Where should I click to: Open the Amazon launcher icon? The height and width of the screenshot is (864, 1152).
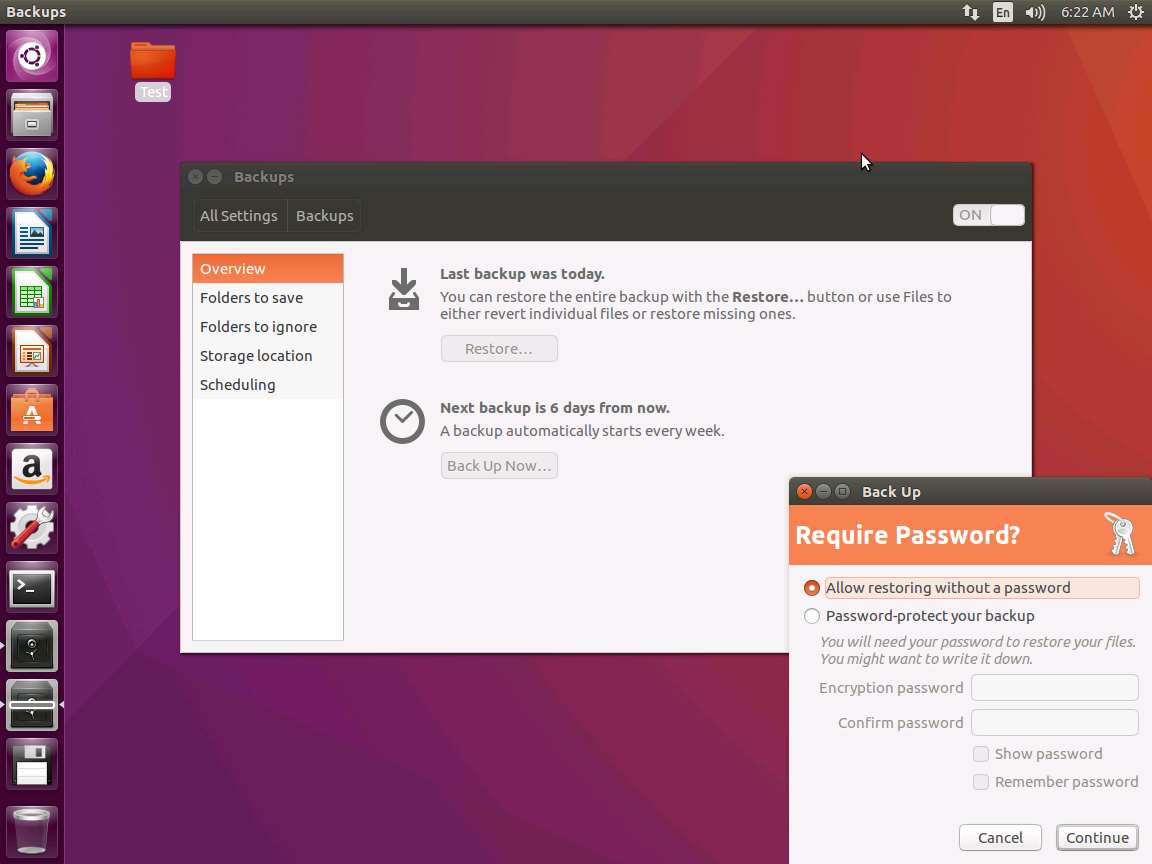coord(32,469)
